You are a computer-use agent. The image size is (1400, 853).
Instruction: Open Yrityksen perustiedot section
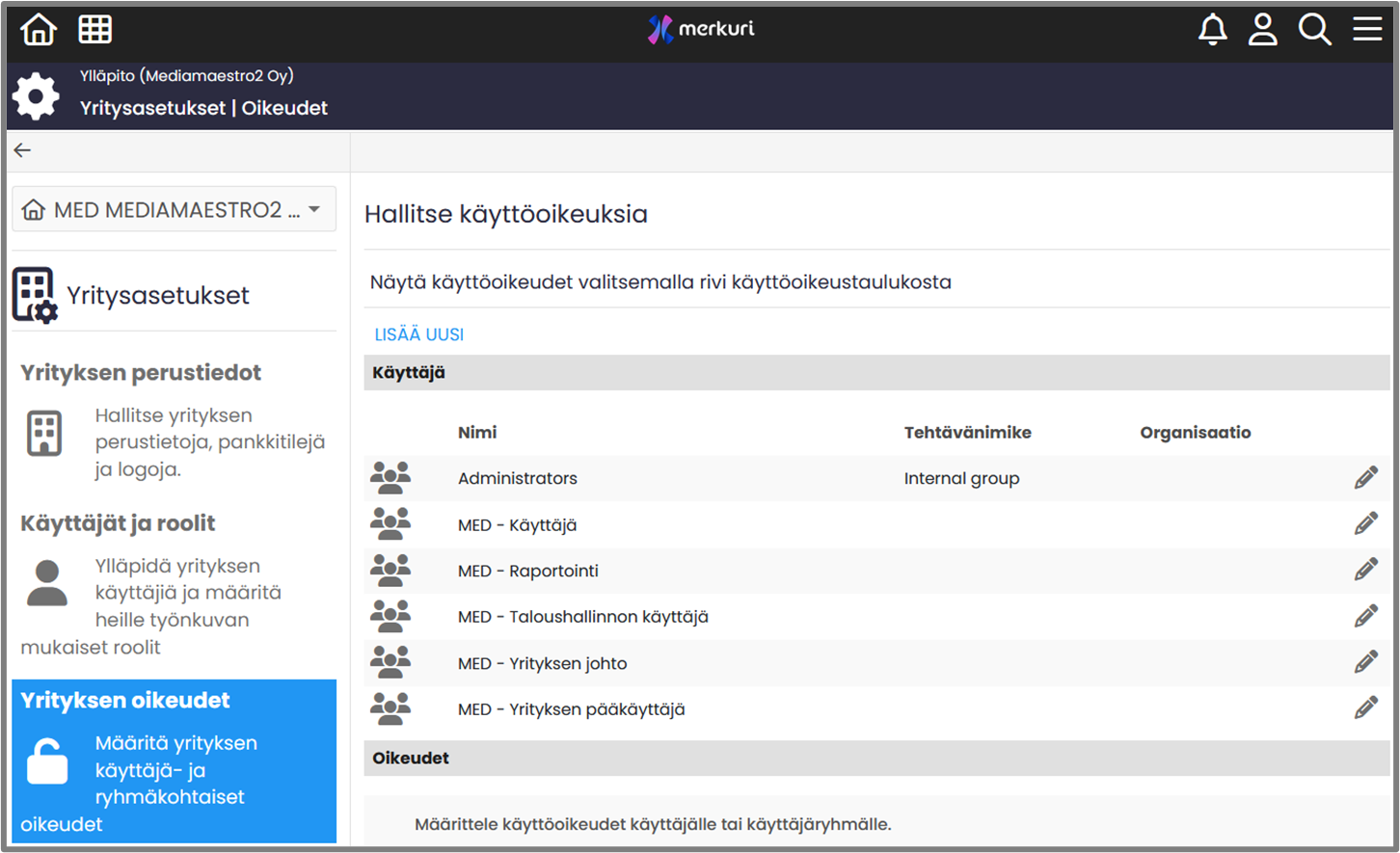coord(141,373)
